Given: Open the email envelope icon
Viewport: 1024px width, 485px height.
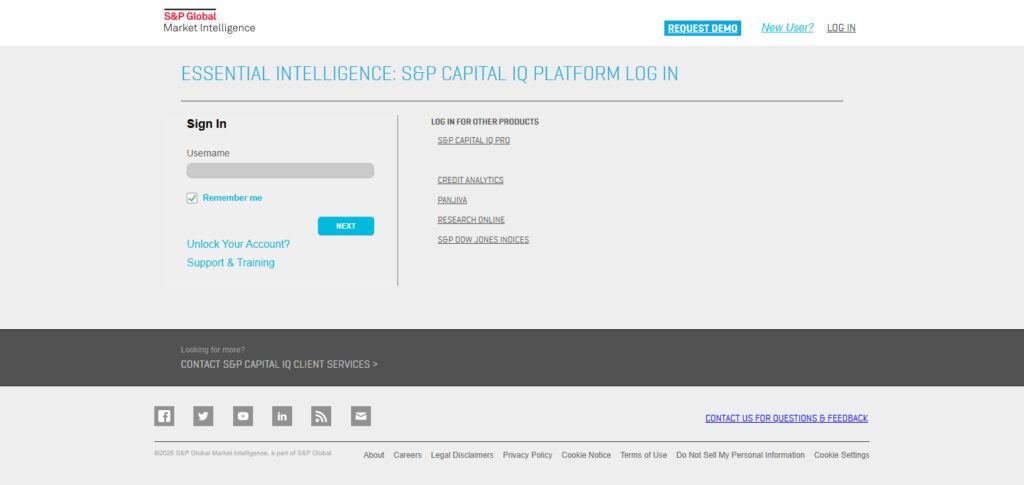Looking at the screenshot, I should (360, 416).
